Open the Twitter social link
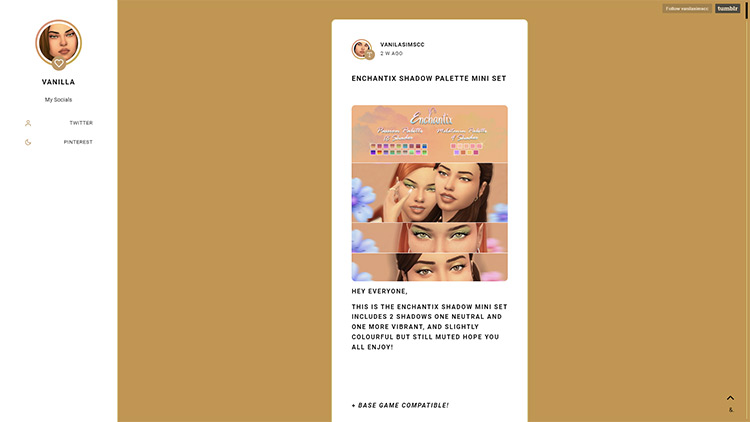 (81, 123)
